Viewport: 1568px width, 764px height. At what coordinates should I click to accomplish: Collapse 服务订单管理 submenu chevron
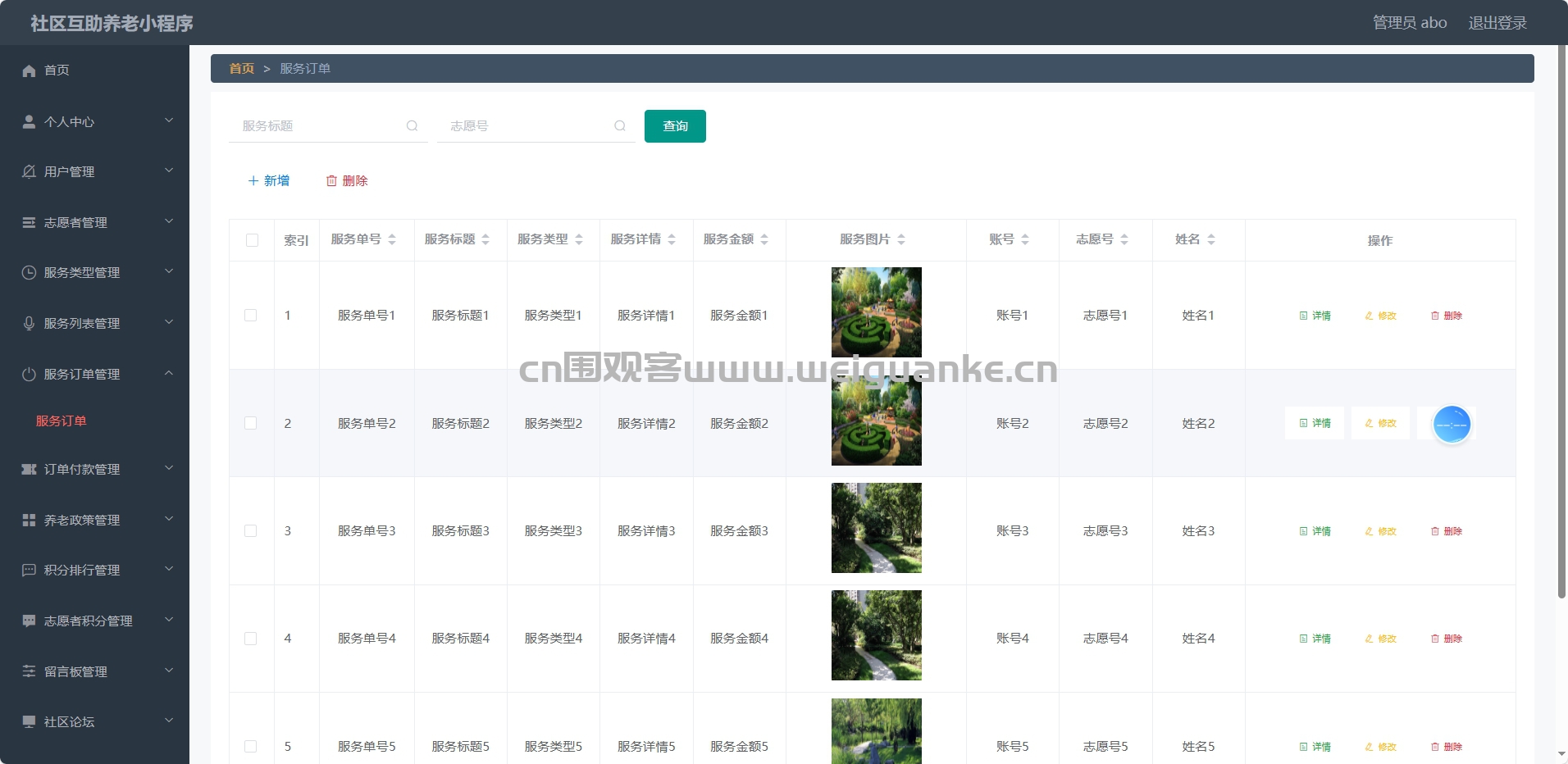[169, 373]
